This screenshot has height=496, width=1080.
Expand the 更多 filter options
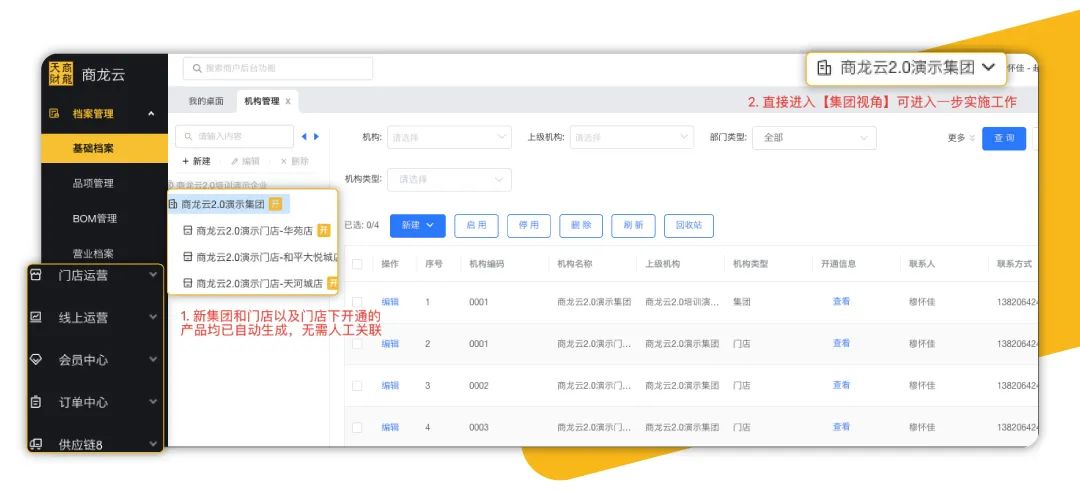pyautogui.click(x=962, y=138)
